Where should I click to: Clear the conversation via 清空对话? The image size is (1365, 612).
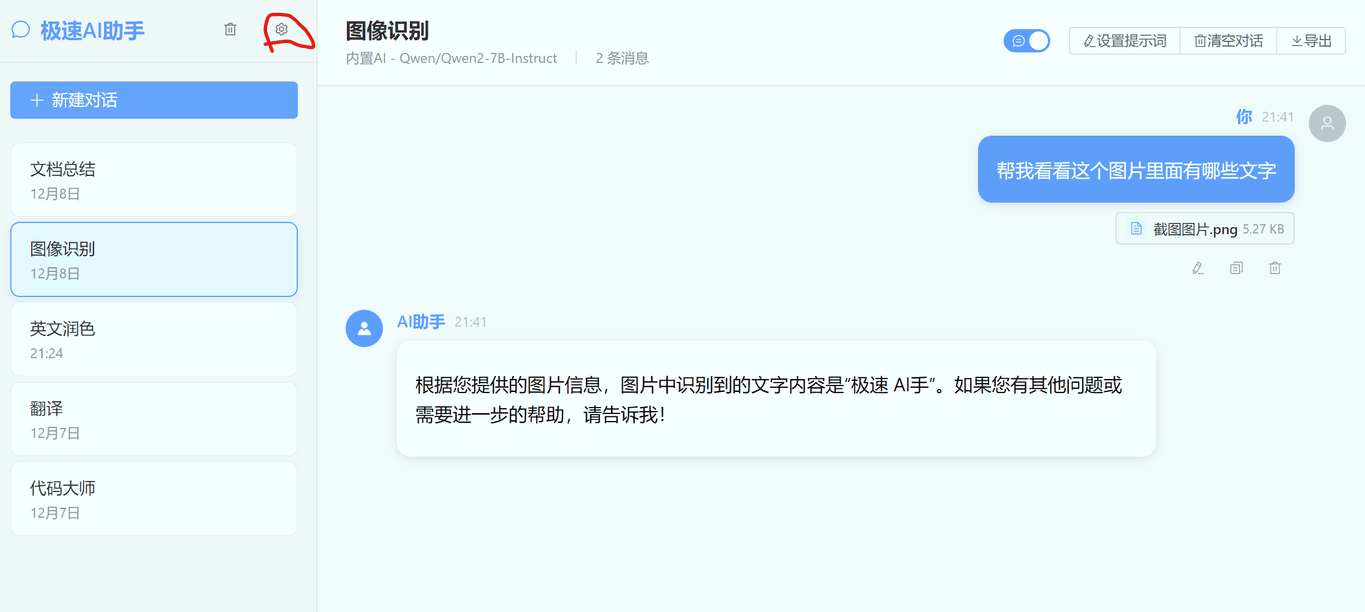[1228, 40]
